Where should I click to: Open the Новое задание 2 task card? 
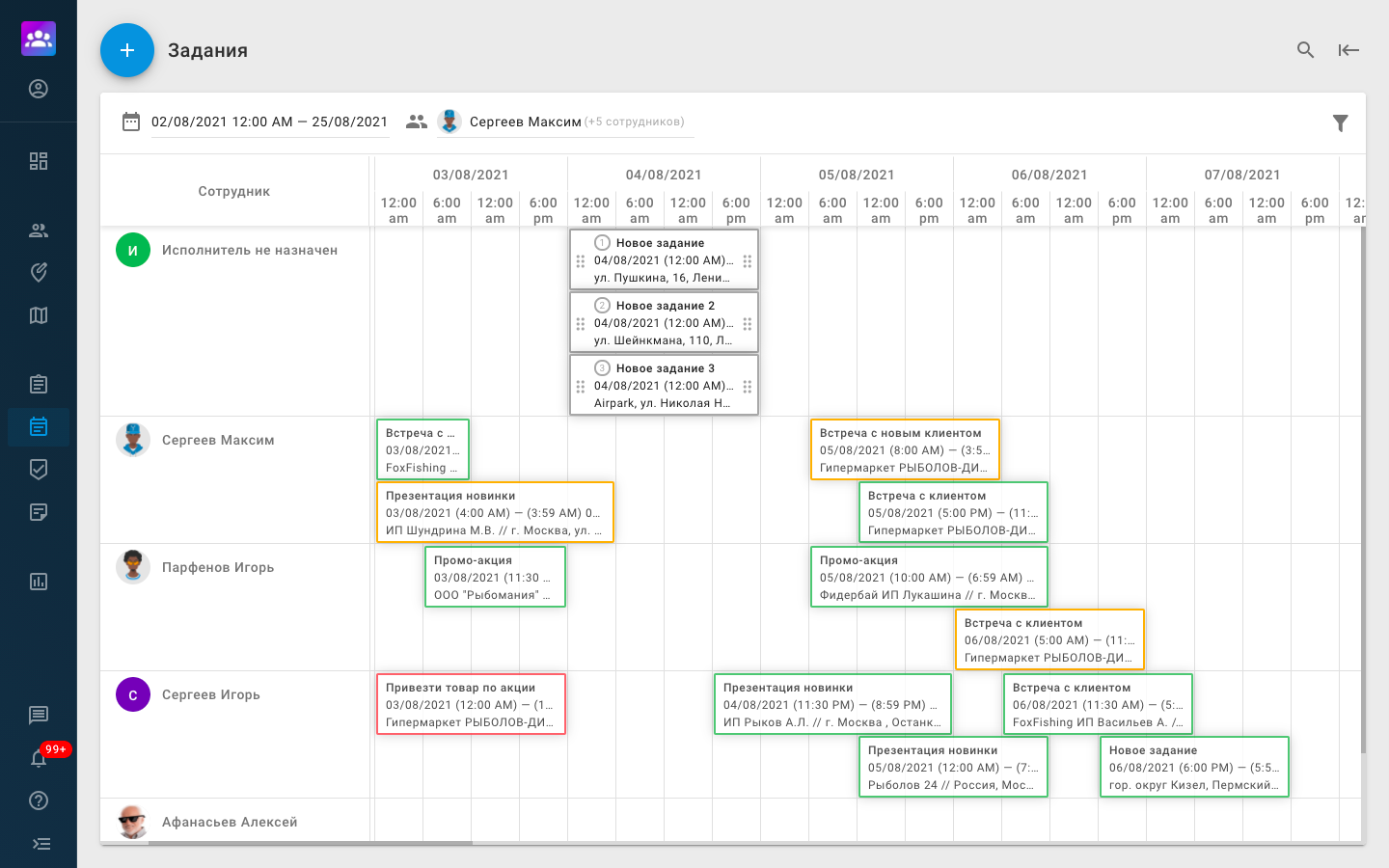pos(664,323)
